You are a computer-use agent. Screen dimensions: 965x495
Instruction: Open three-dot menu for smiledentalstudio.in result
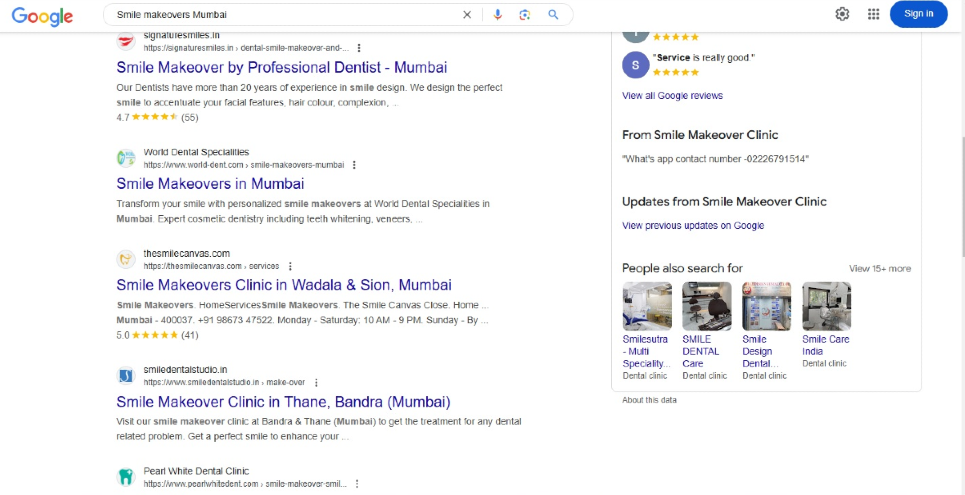316,382
